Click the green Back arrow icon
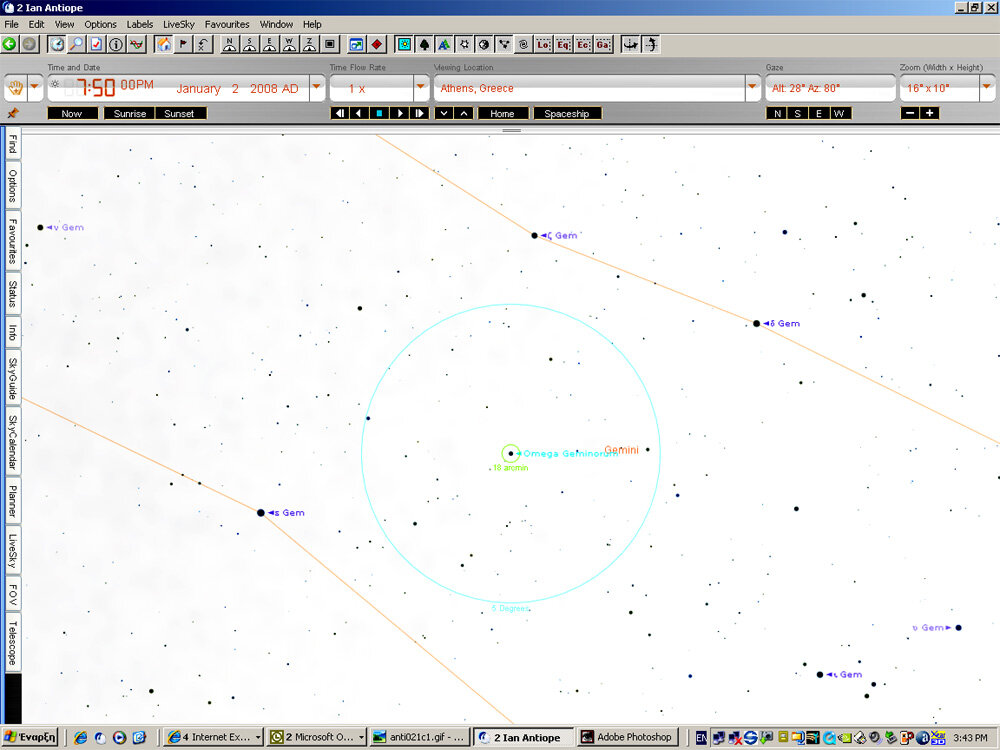 (10, 44)
